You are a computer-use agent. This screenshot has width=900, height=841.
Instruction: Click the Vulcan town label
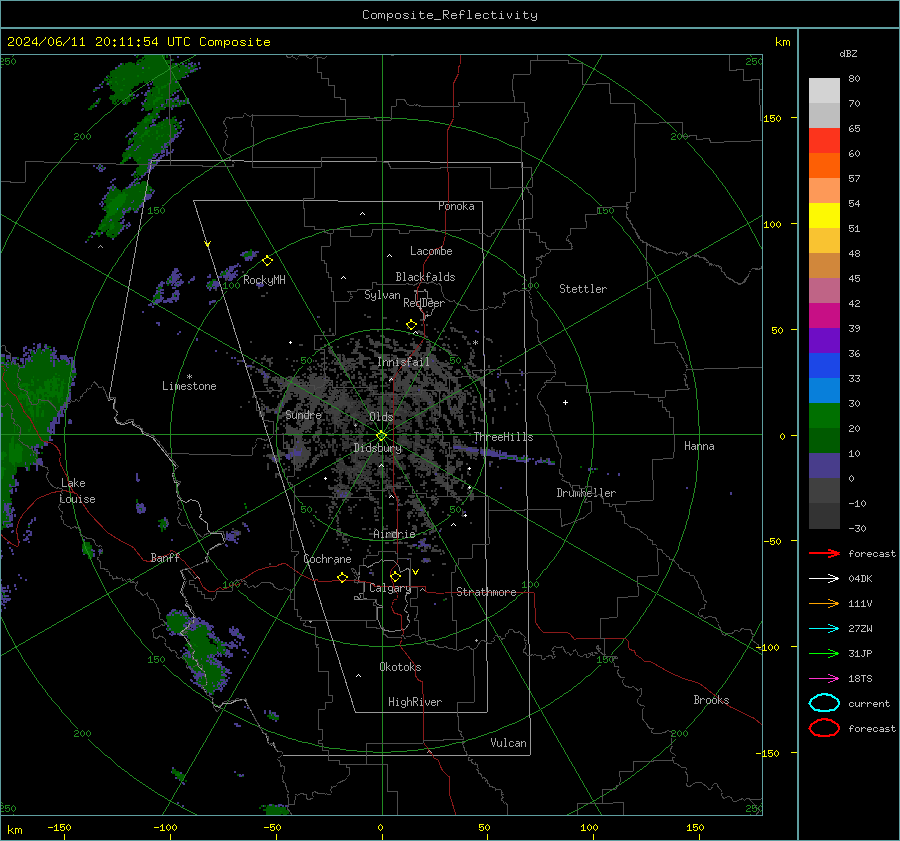point(508,743)
